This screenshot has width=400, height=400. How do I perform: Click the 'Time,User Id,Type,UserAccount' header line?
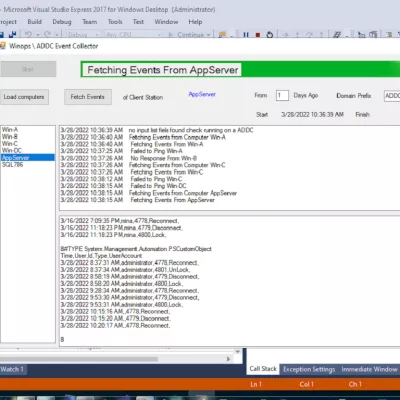101,256
